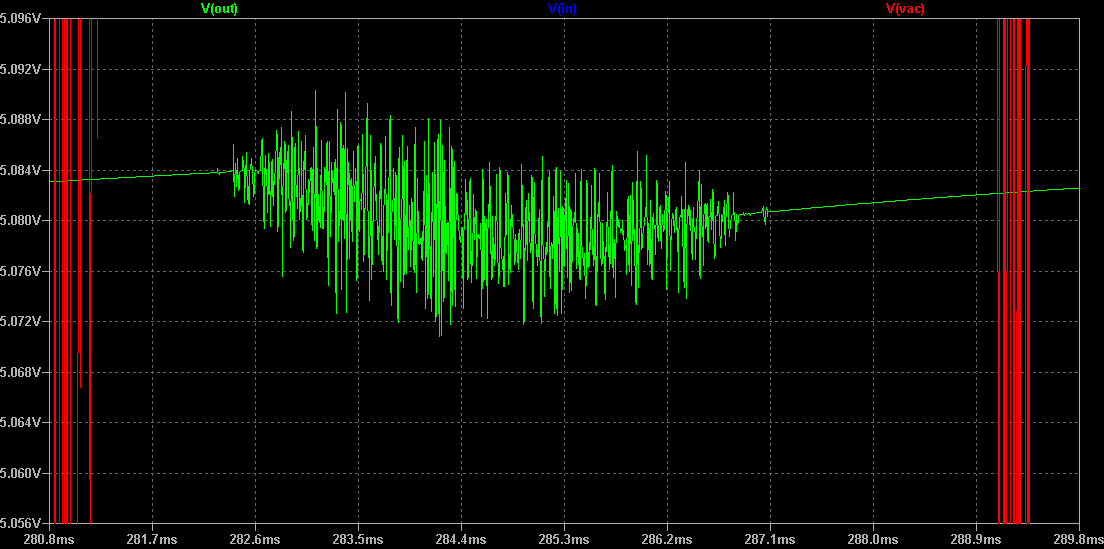The height and width of the screenshot is (549, 1104).
Task: Click the 5.076V vertical axis label
Action: click(x=21, y=271)
